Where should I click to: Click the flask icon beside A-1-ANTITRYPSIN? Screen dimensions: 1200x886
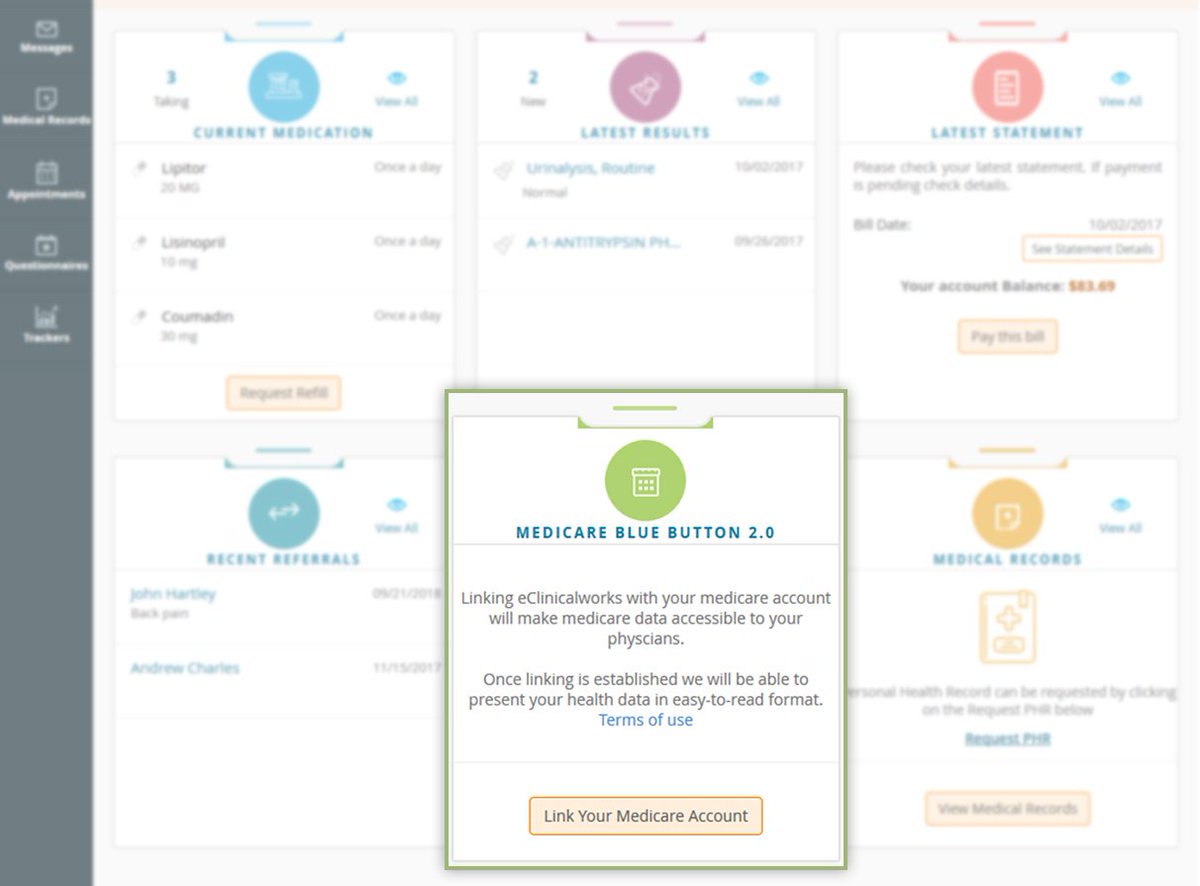pos(503,244)
